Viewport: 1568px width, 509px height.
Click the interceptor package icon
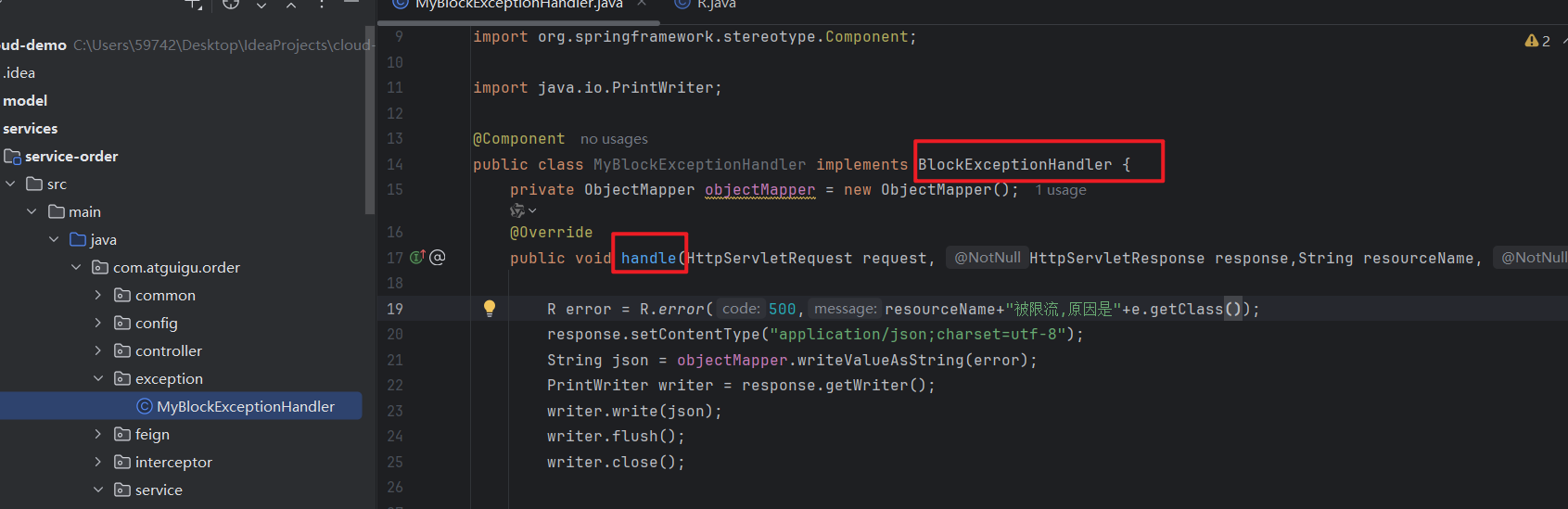pyautogui.click(x=122, y=462)
